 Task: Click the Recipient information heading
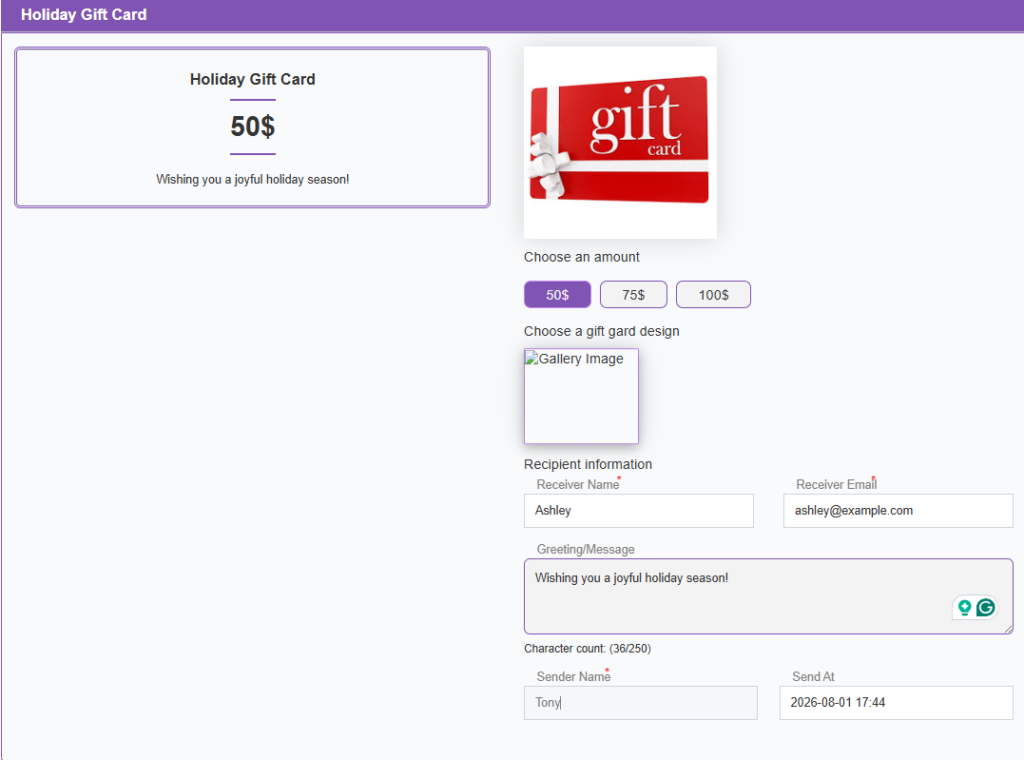[588, 464]
